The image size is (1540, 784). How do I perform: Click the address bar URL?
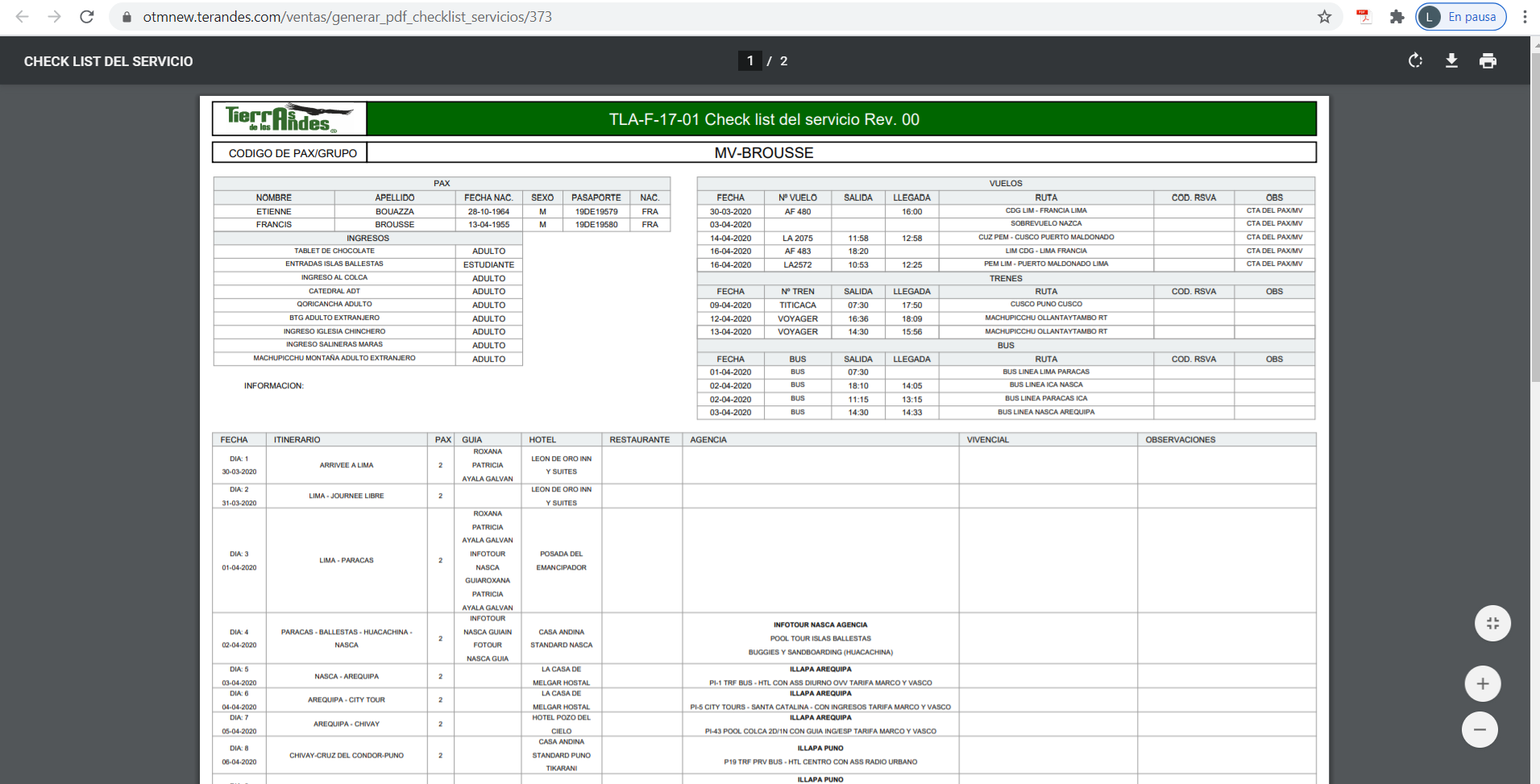coord(347,17)
